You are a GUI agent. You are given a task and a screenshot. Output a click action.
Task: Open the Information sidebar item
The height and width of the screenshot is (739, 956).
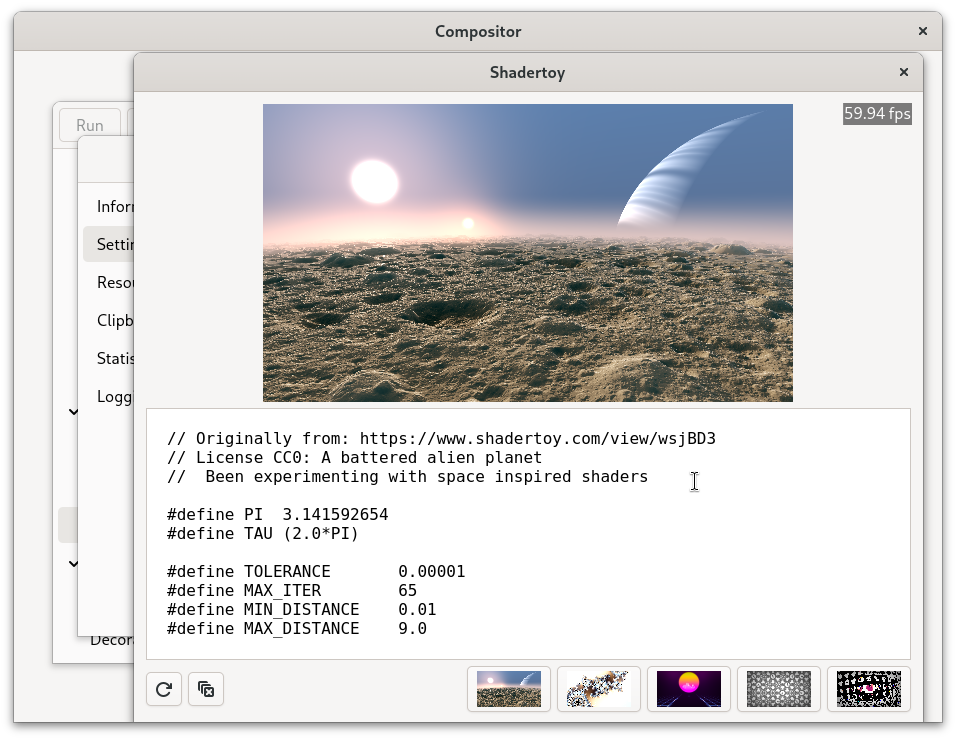pos(114,206)
